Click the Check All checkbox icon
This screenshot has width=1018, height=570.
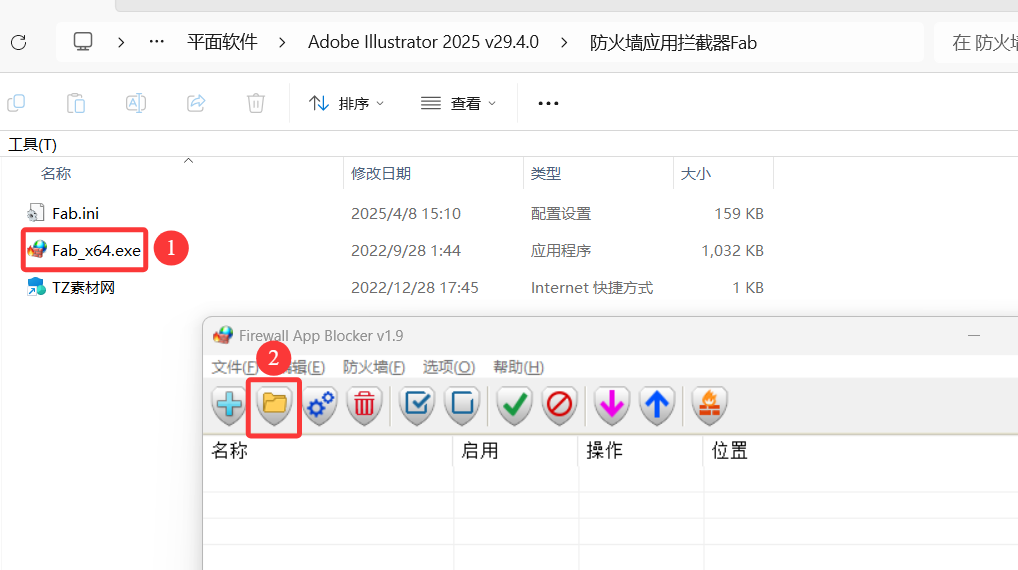click(416, 405)
